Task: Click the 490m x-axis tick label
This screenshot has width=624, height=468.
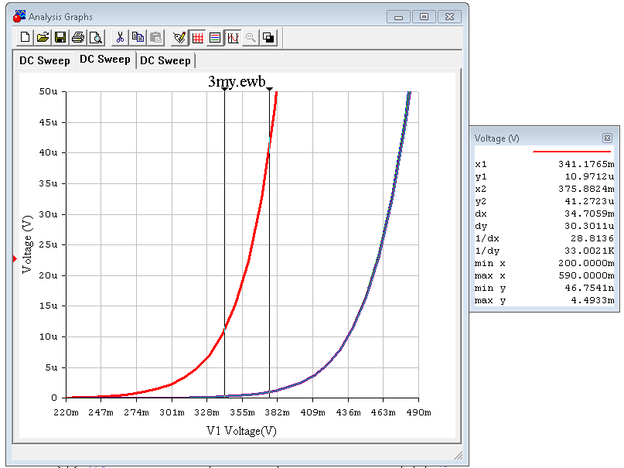Action: tap(419, 413)
